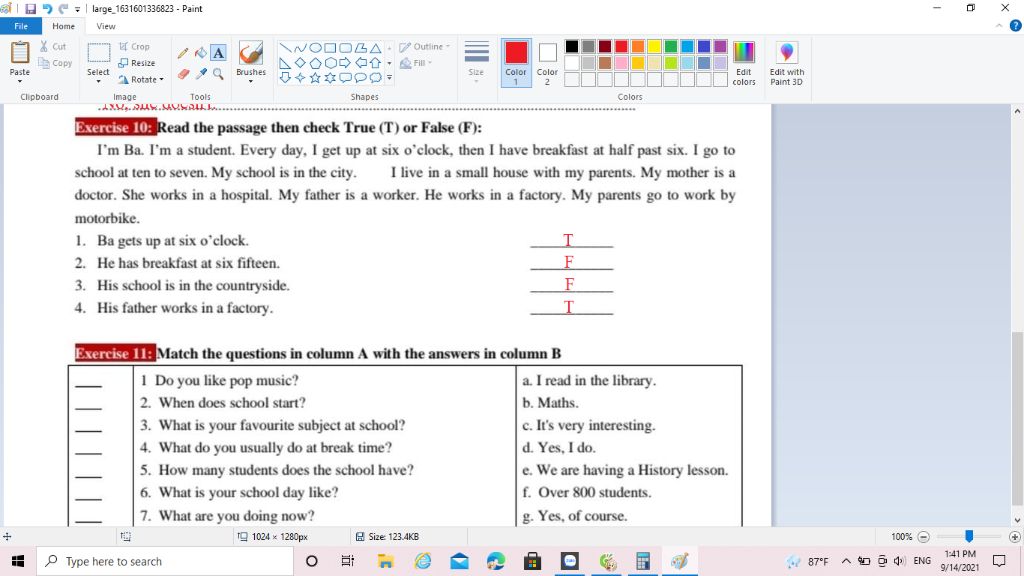Collapse the ribbon with the chevron
Screen dimensions: 1024x576
coord(999,26)
